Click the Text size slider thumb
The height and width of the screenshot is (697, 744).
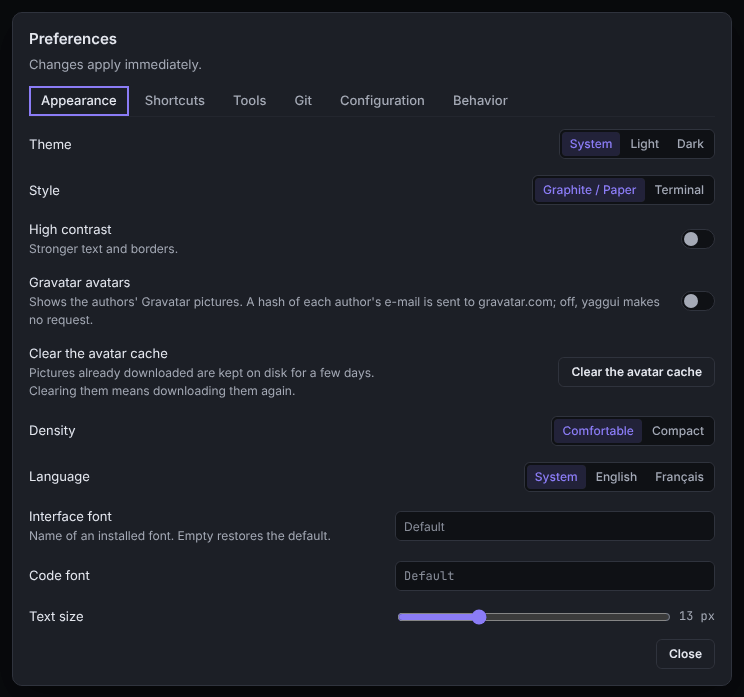tap(479, 617)
